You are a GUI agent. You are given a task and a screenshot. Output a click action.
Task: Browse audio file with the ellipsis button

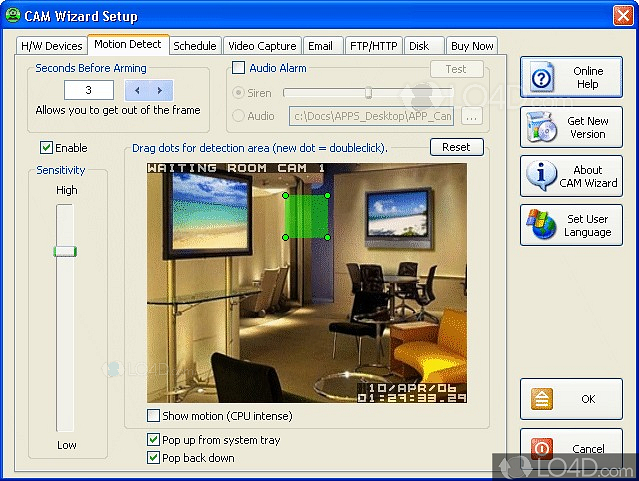[x=472, y=117]
